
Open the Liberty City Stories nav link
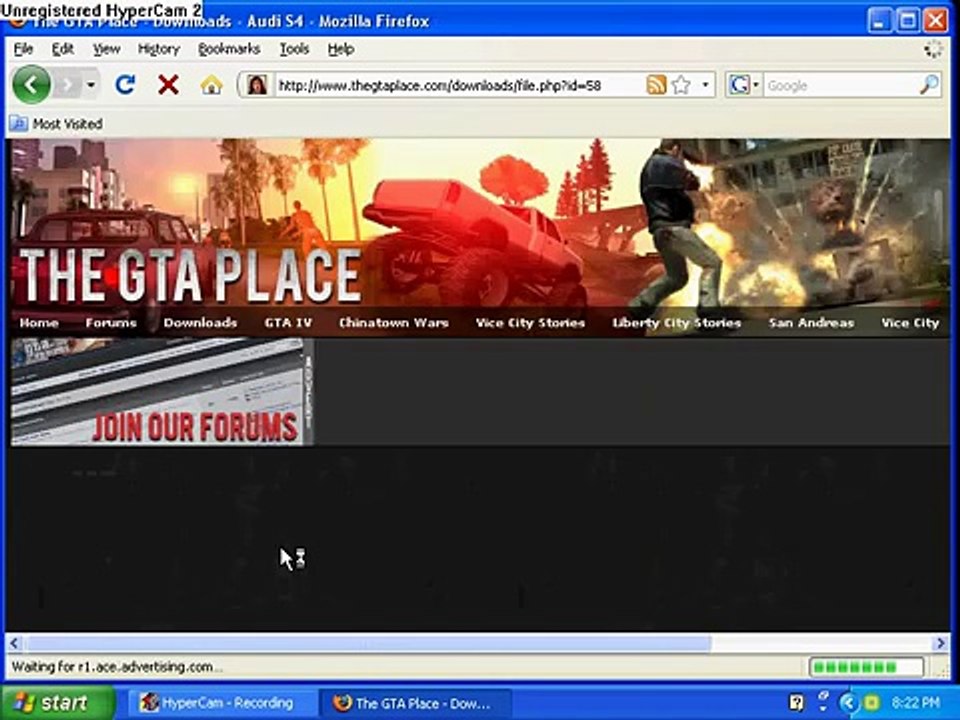point(677,323)
